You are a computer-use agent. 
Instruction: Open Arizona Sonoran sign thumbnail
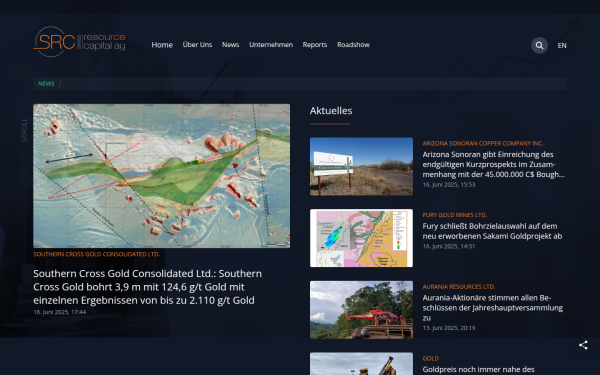pyautogui.click(x=361, y=166)
